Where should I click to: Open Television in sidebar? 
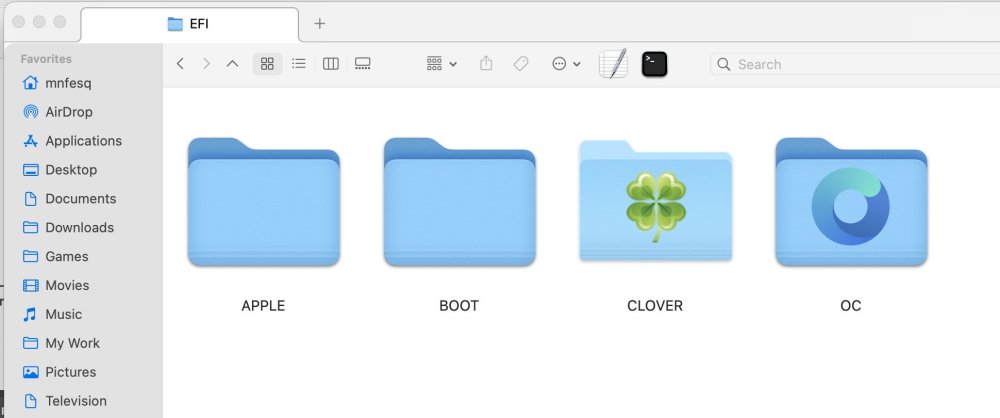tap(64, 401)
